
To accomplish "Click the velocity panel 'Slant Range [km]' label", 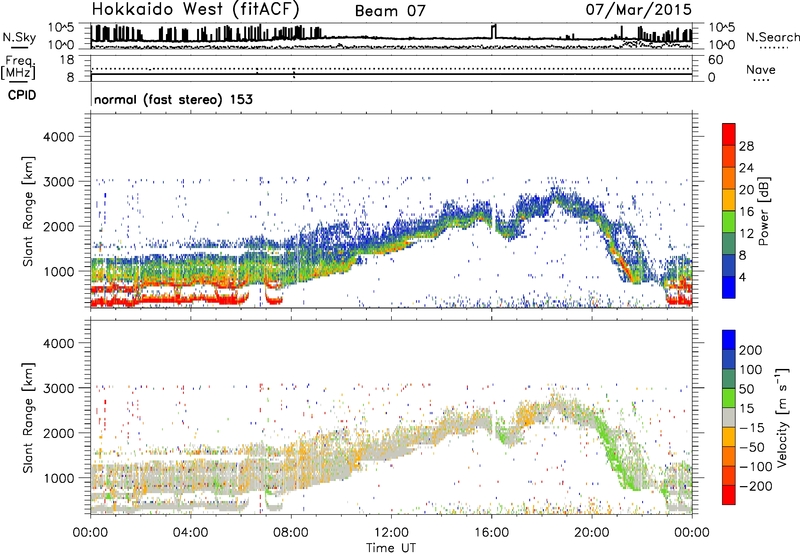I will (28, 417).
